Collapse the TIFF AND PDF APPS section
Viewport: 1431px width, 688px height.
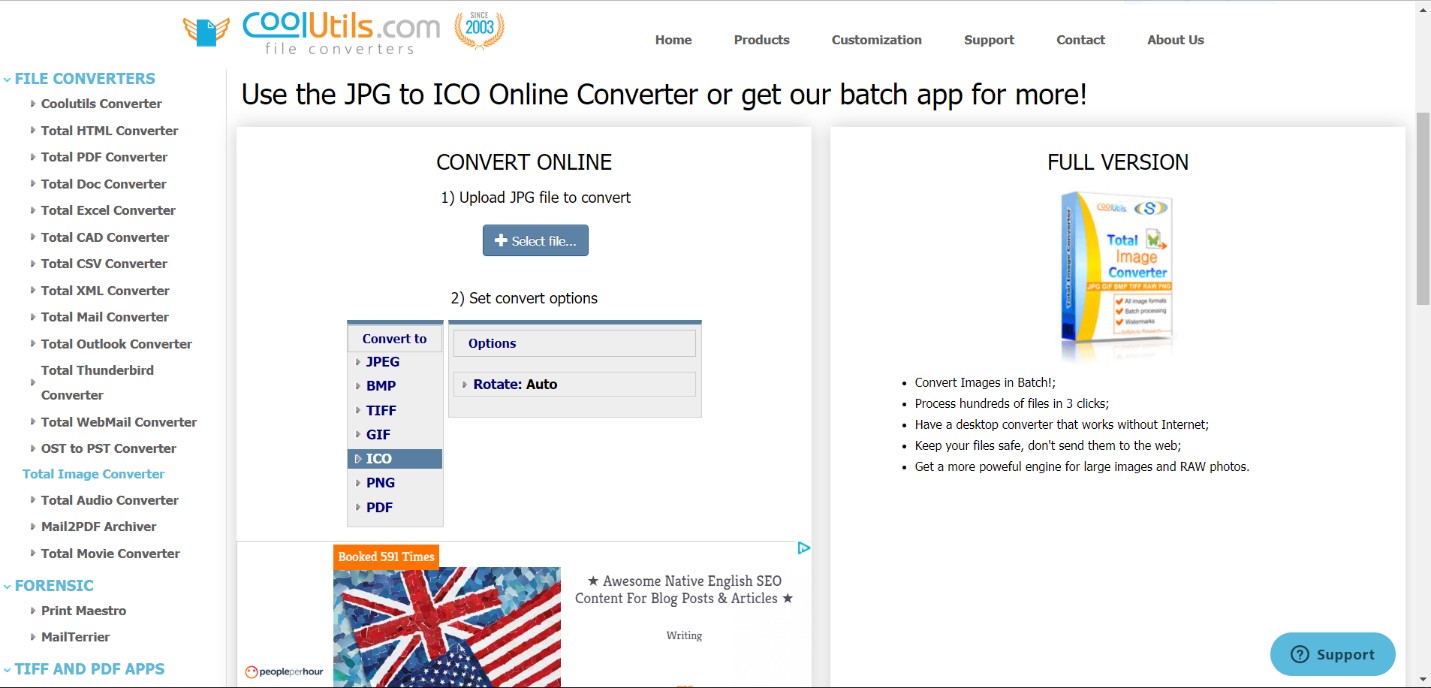pyautogui.click(x=83, y=668)
